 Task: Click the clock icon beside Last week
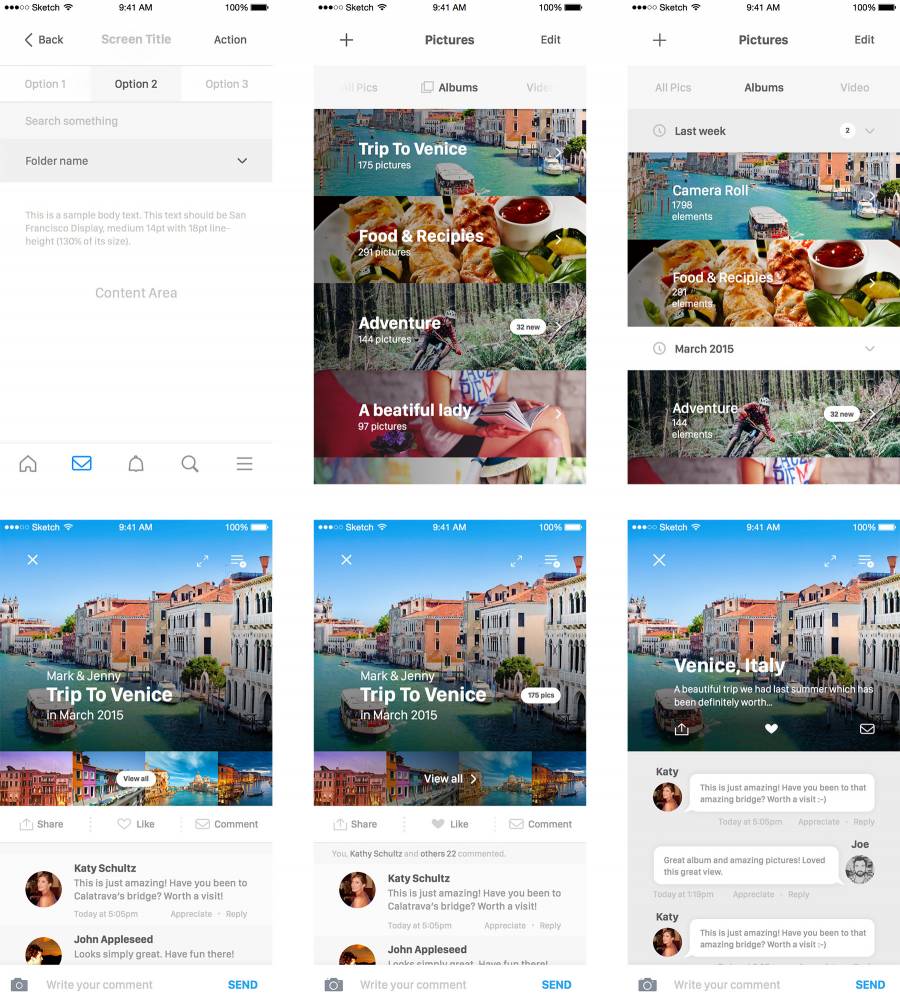click(x=659, y=131)
